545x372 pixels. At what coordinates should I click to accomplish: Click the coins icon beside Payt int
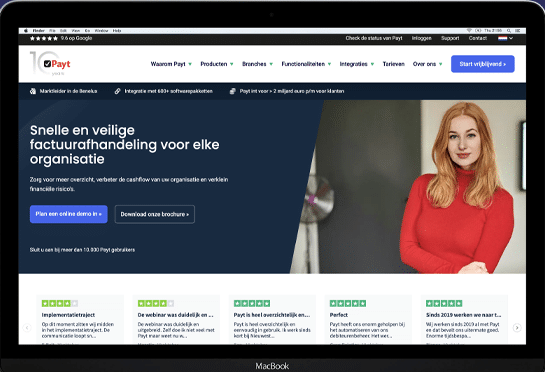coord(233,91)
